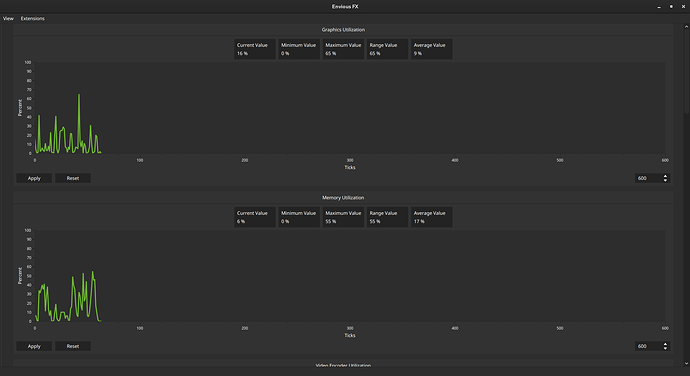Viewport: 690px width, 376px height.
Task: Increase Memory Utilization ticks with up arrow
Action: [x=665, y=344]
